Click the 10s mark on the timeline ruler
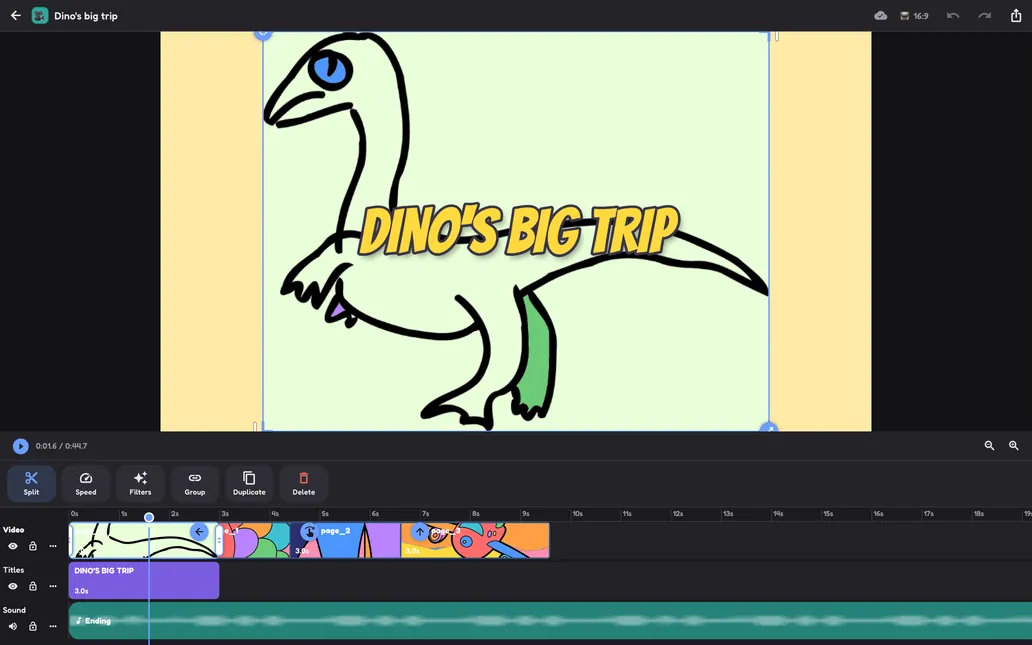 point(577,514)
